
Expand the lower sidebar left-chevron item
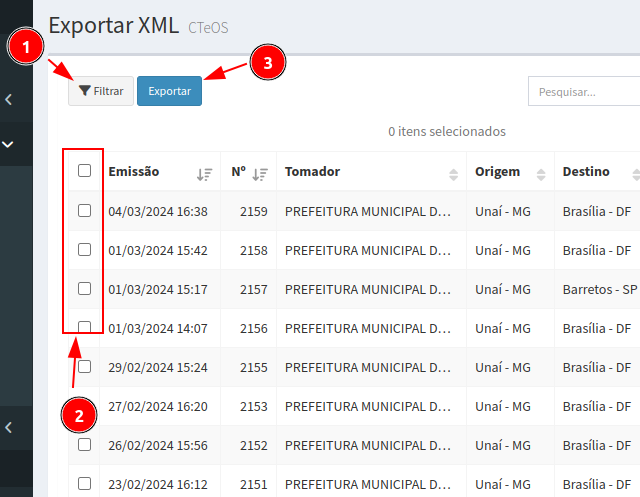(x=9, y=427)
